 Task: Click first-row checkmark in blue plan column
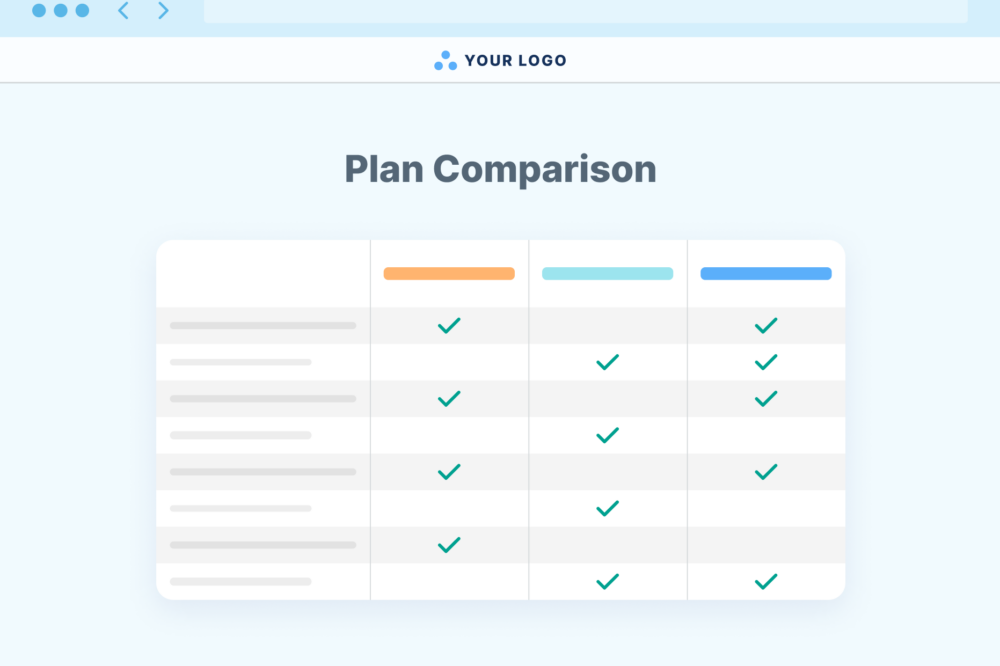[766, 325]
